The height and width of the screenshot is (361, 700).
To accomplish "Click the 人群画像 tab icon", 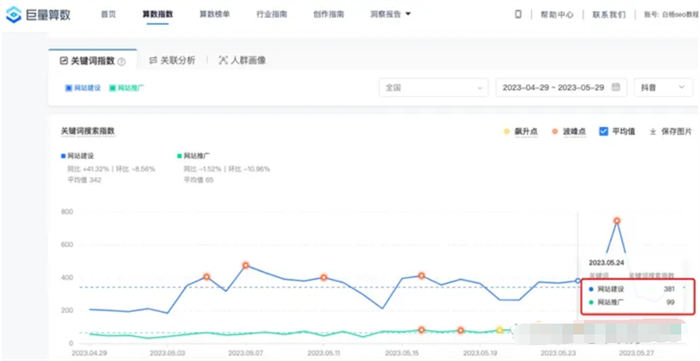I will [223, 60].
